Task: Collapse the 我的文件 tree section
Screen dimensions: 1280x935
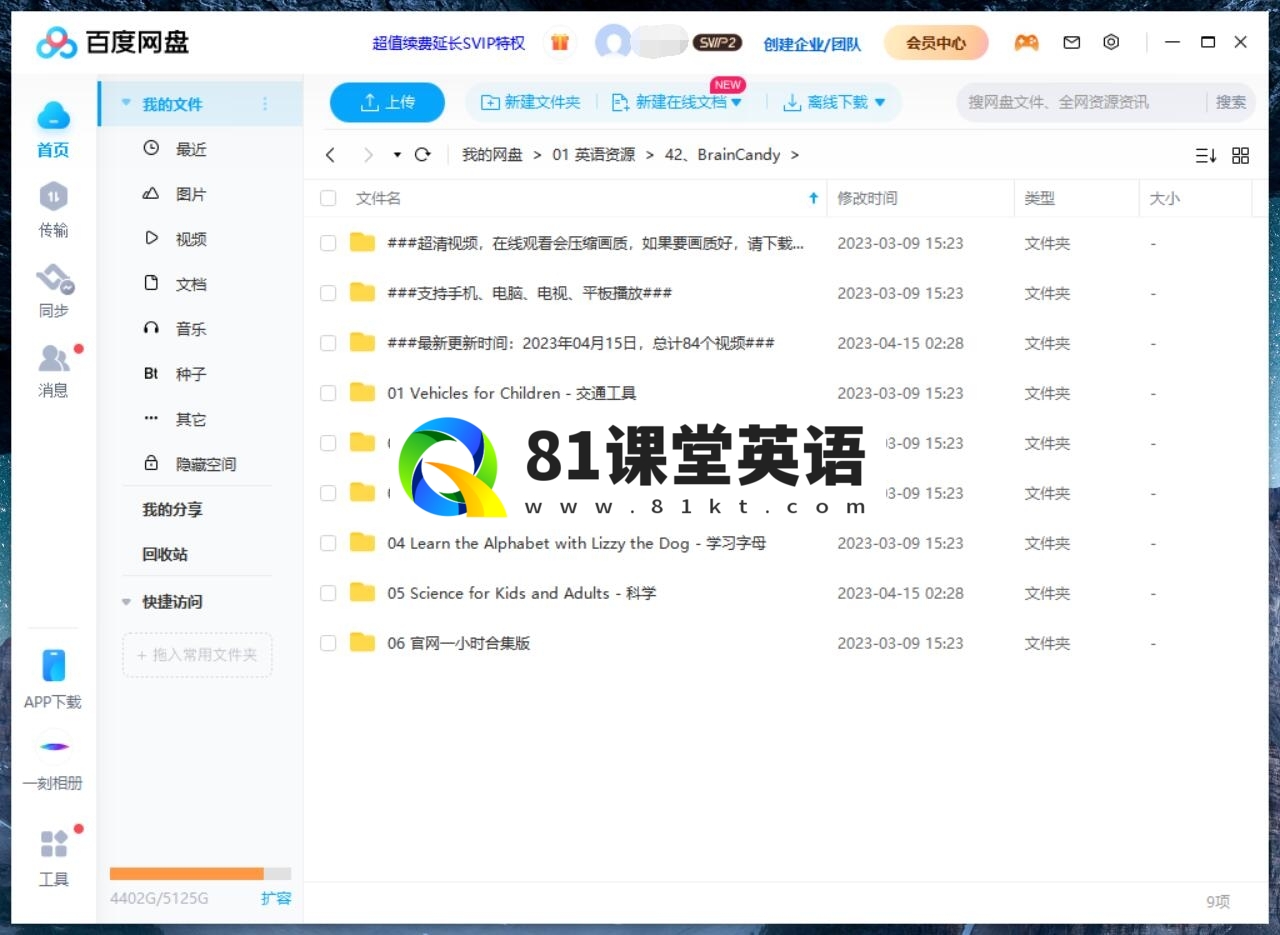Action: pyautogui.click(x=126, y=103)
